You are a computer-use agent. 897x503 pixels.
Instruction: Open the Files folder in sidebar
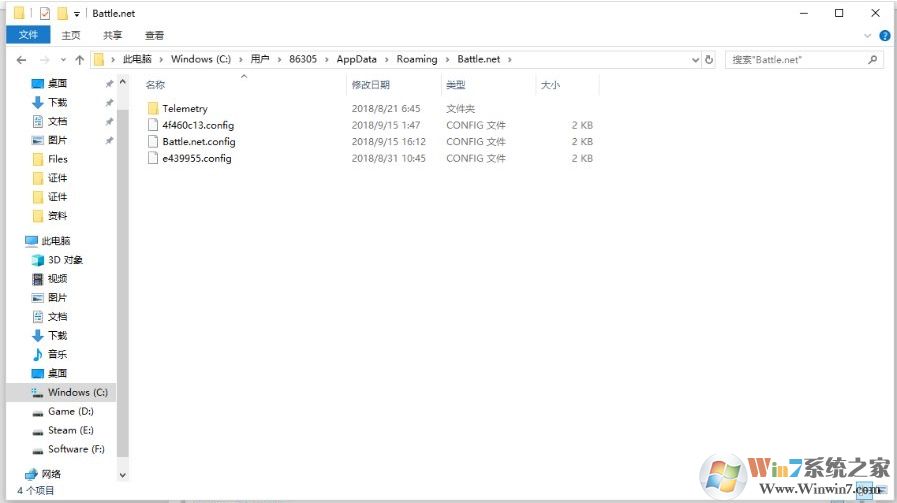[57, 159]
